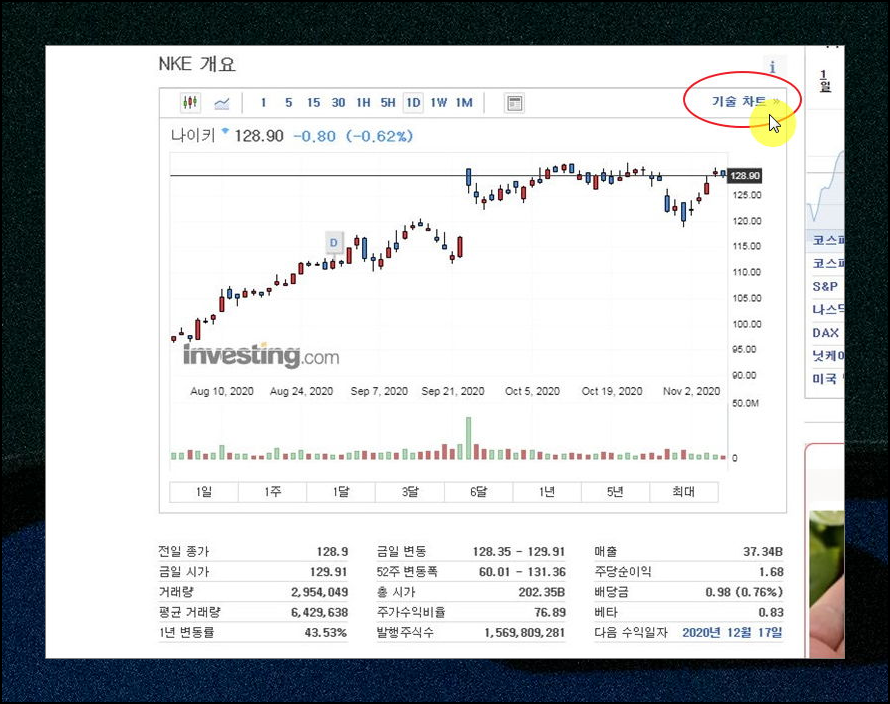Set chart interval to 1H
The image size is (890, 704).
coord(363,103)
